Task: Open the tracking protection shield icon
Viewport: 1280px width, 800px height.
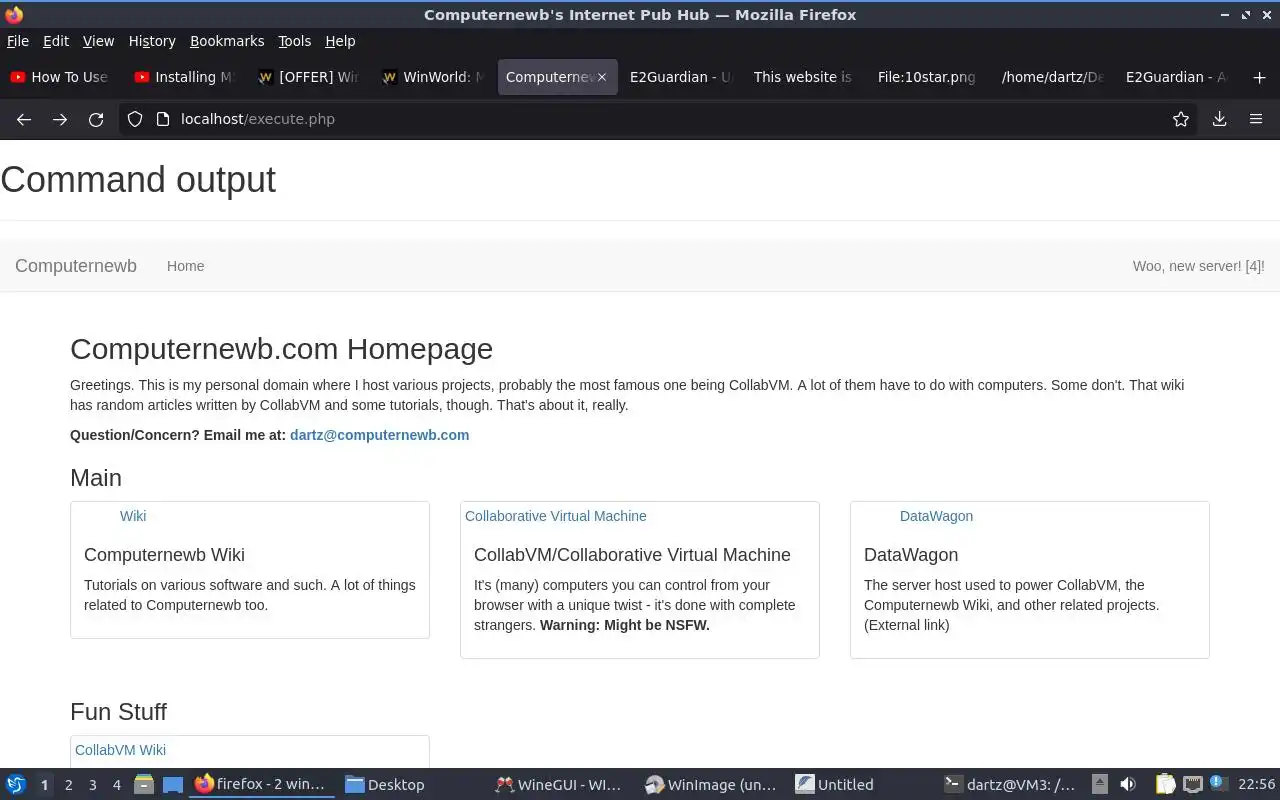Action: pos(135,119)
